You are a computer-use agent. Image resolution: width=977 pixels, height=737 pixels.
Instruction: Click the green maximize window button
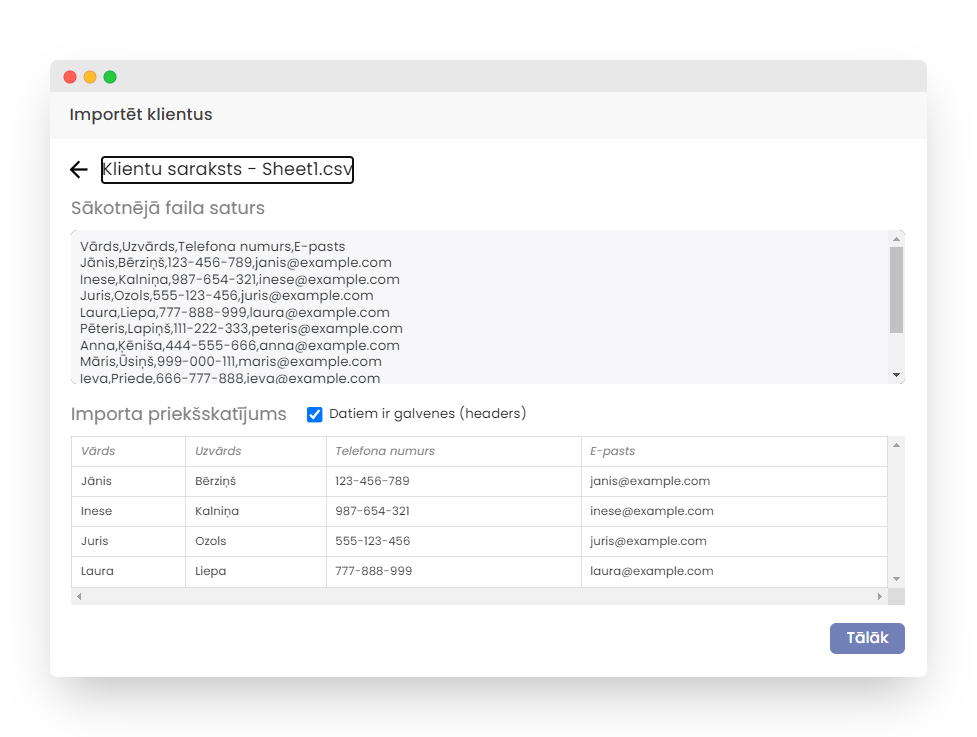tap(110, 77)
